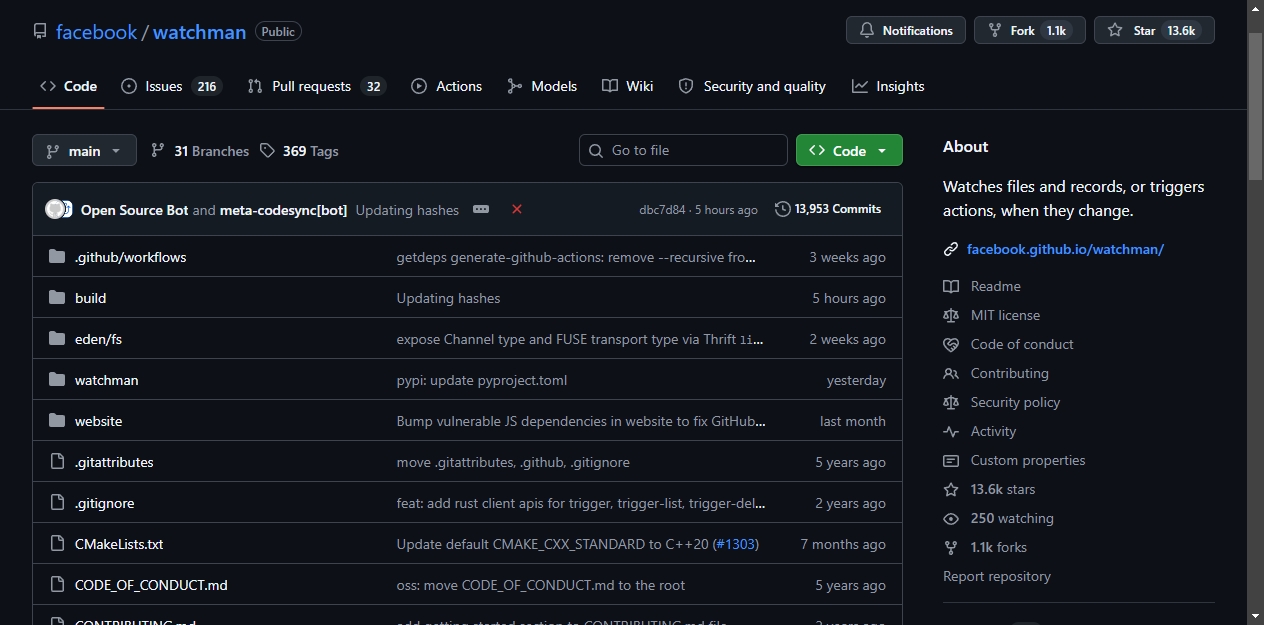Click the Go to file search field
Viewport: 1264px width, 625px height.
click(683, 150)
